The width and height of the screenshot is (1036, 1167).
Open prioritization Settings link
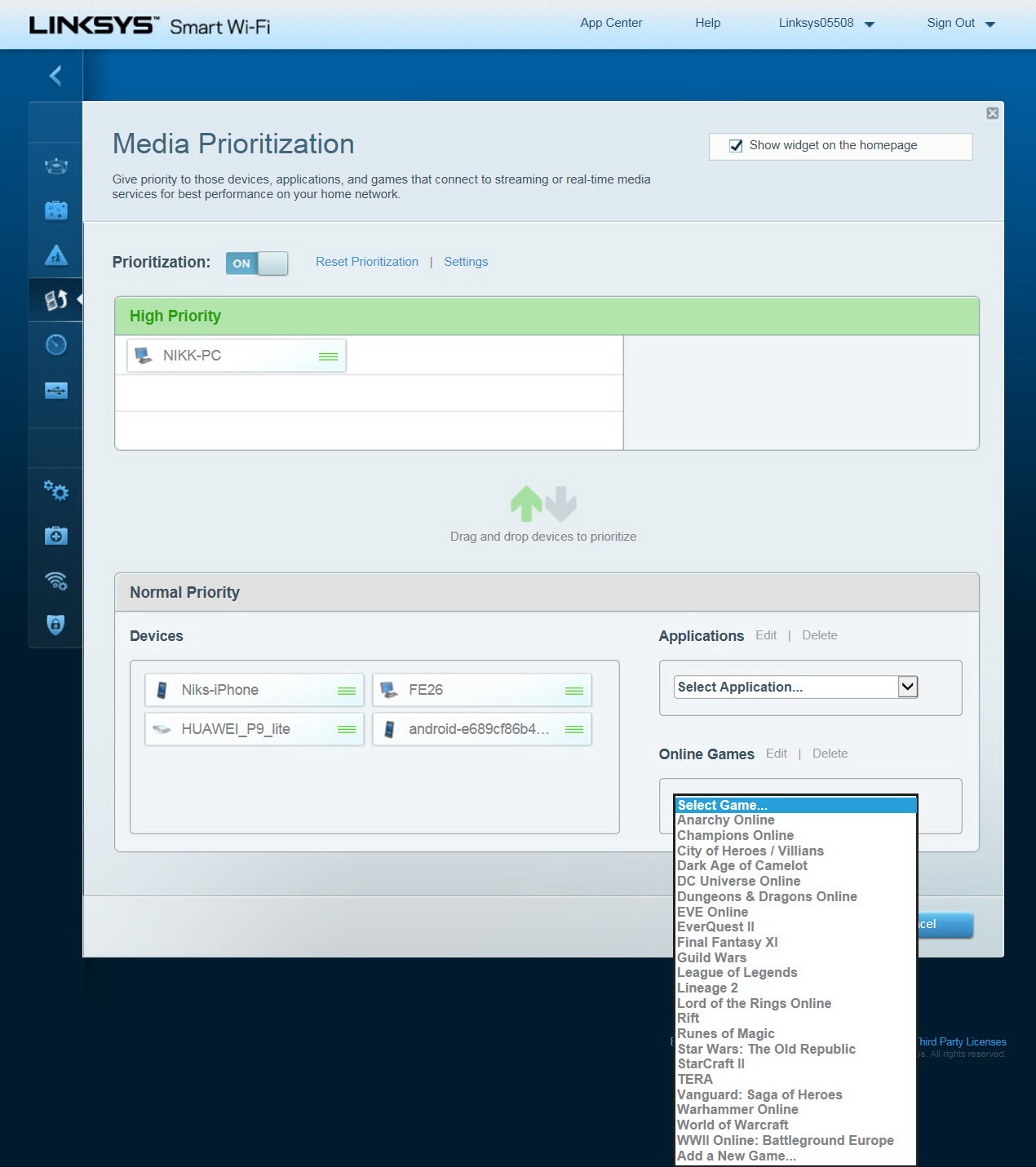pyautogui.click(x=466, y=262)
